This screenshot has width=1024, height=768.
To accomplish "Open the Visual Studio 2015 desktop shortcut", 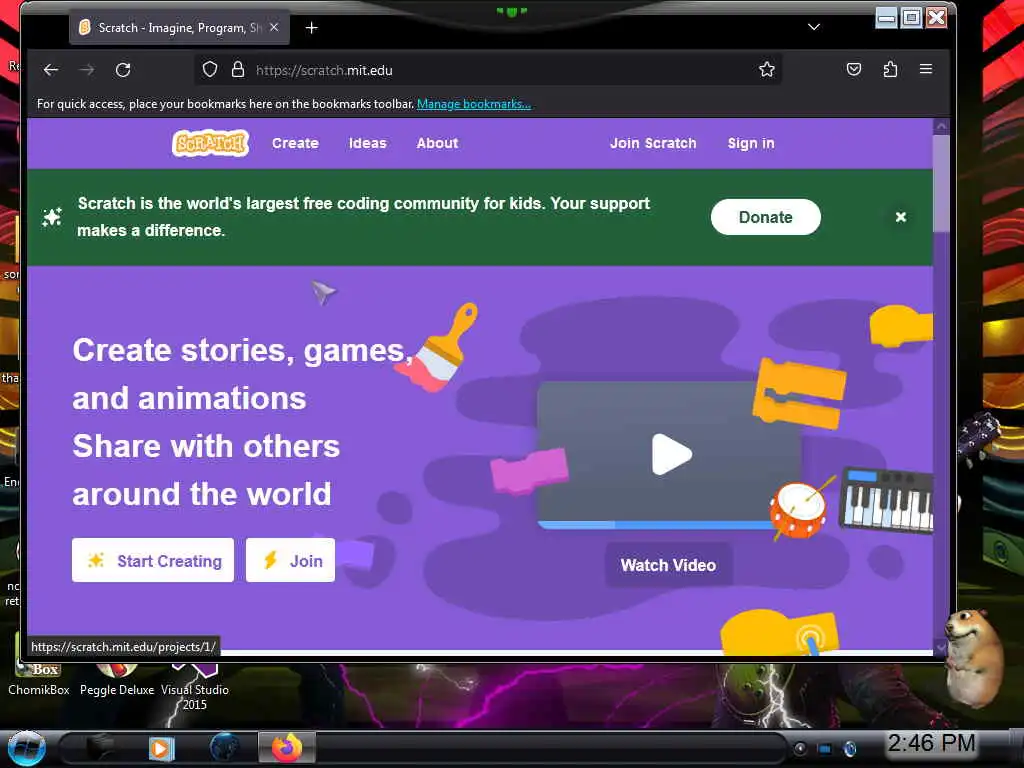I will 195,687.
